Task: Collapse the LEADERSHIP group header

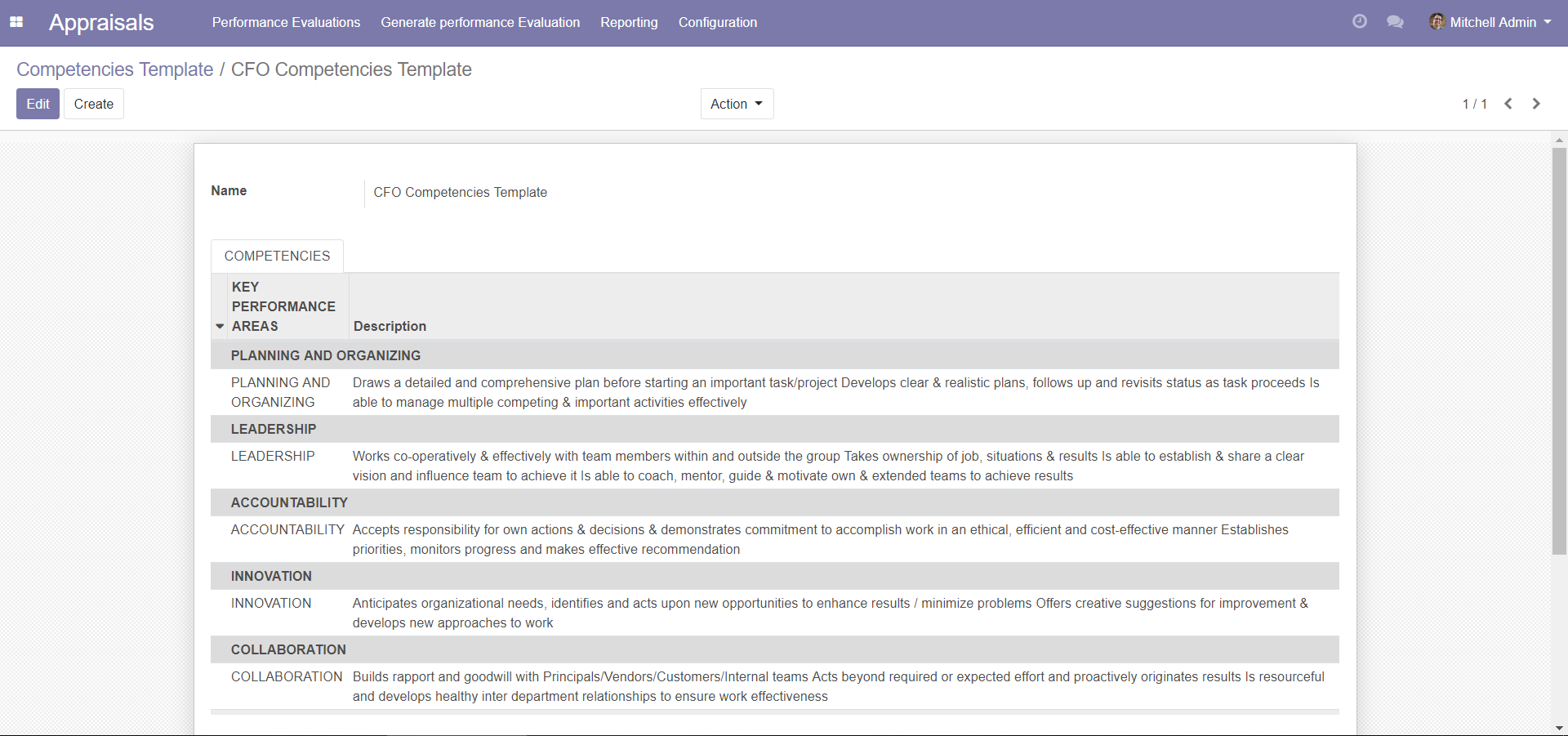Action: pyautogui.click(x=273, y=429)
